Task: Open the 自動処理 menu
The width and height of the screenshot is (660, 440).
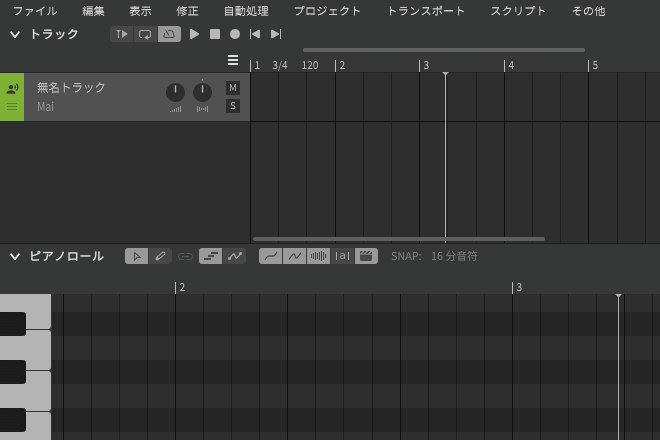Action: coord(246,11)
